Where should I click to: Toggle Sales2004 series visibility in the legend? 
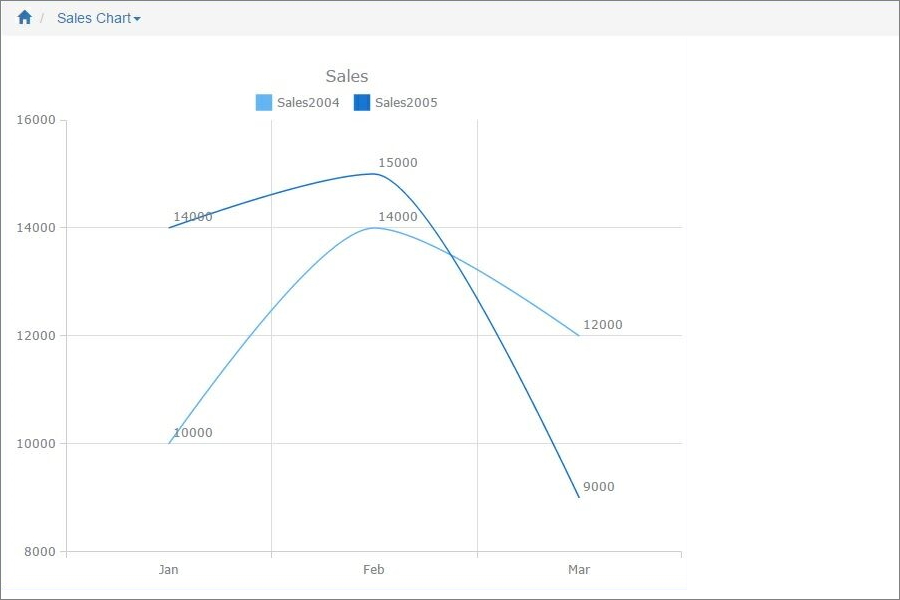307,101
